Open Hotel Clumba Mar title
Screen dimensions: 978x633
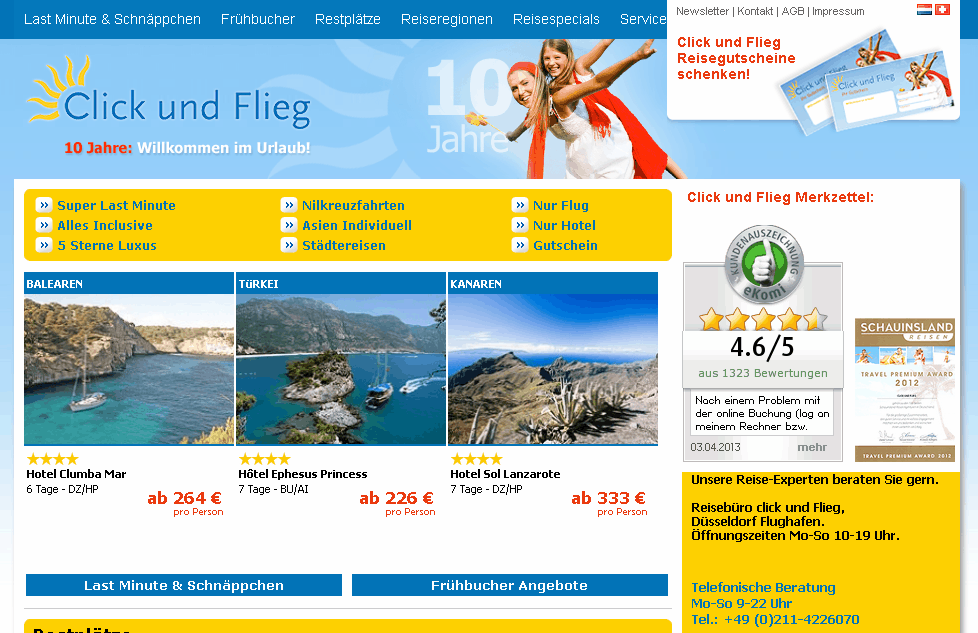tap(76, 474)
